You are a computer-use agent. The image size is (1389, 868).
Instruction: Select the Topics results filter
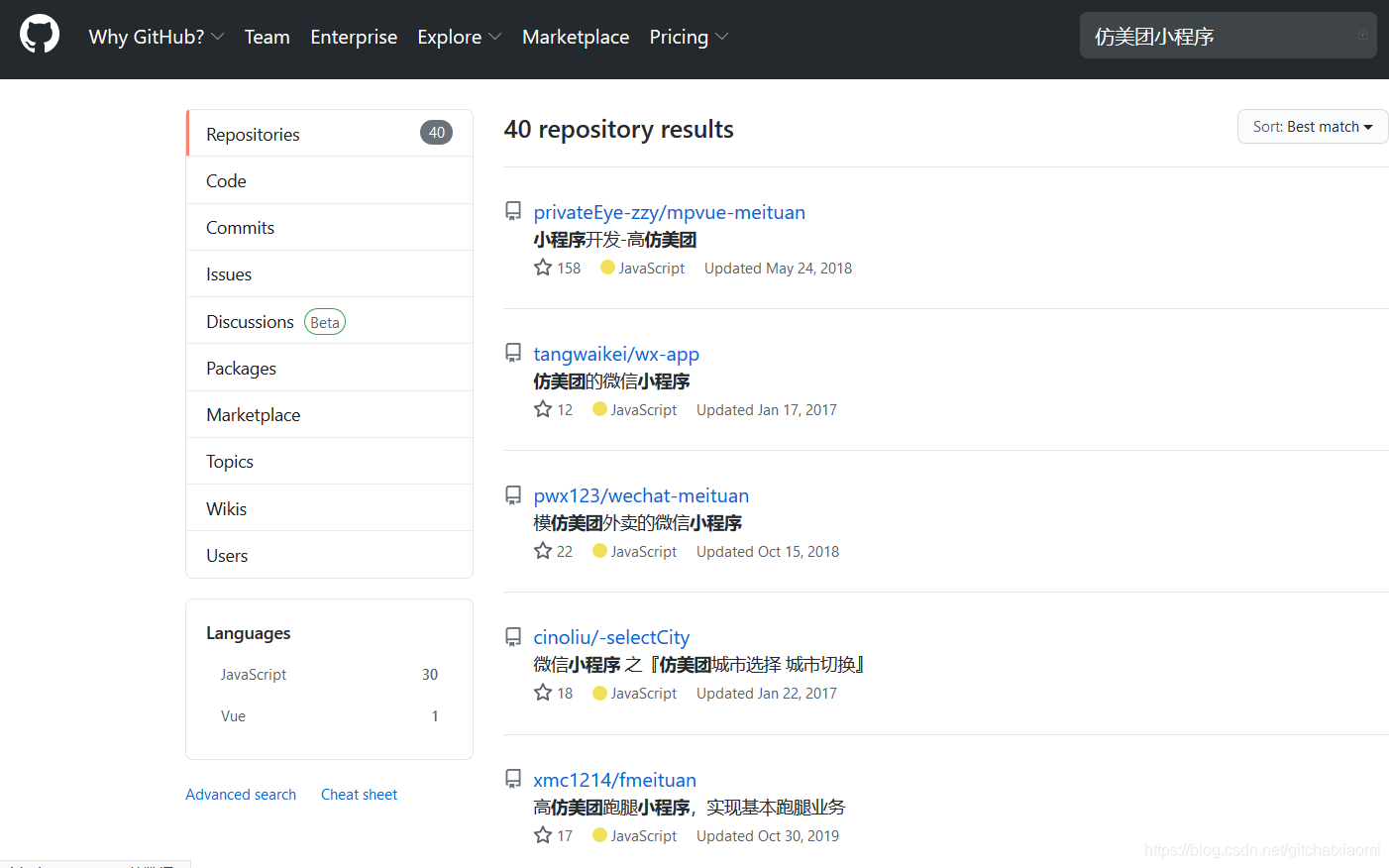click(x=329, y=461)
